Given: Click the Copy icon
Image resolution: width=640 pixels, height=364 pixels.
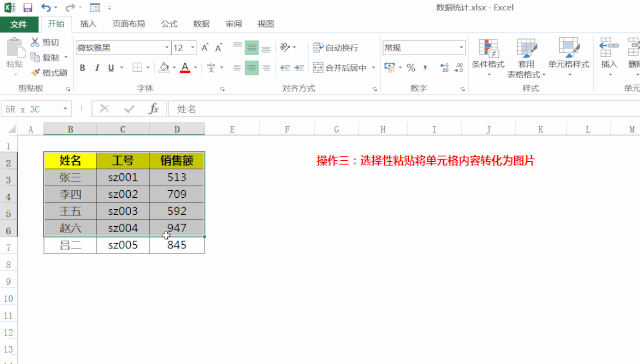Looking at the screenshot, I should 35,57.
